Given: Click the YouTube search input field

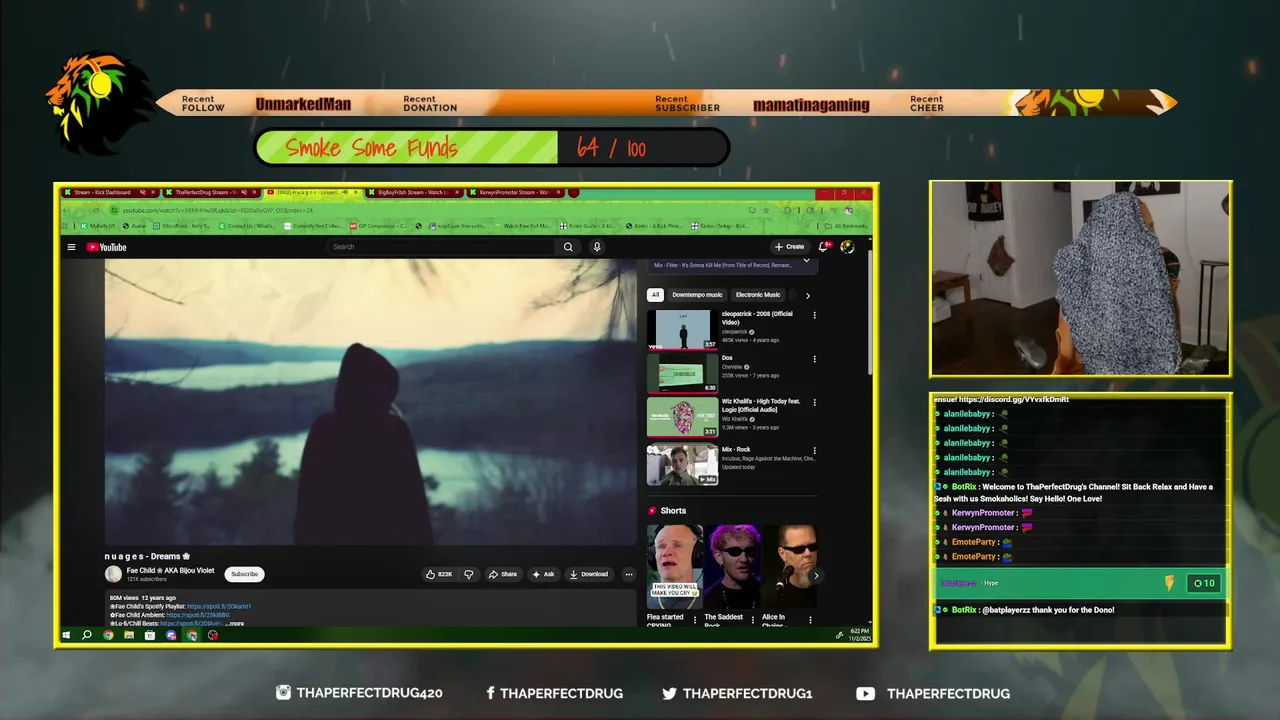Looking at the screenshot, I should (443, 247).
